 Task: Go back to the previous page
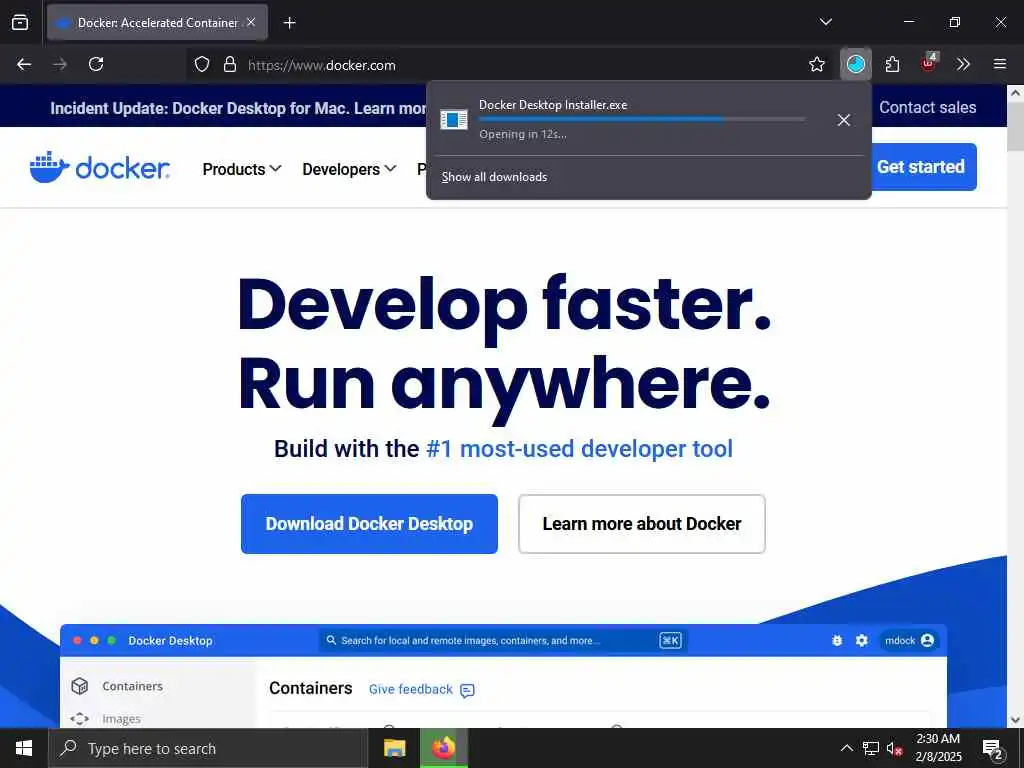coord(24,64)
